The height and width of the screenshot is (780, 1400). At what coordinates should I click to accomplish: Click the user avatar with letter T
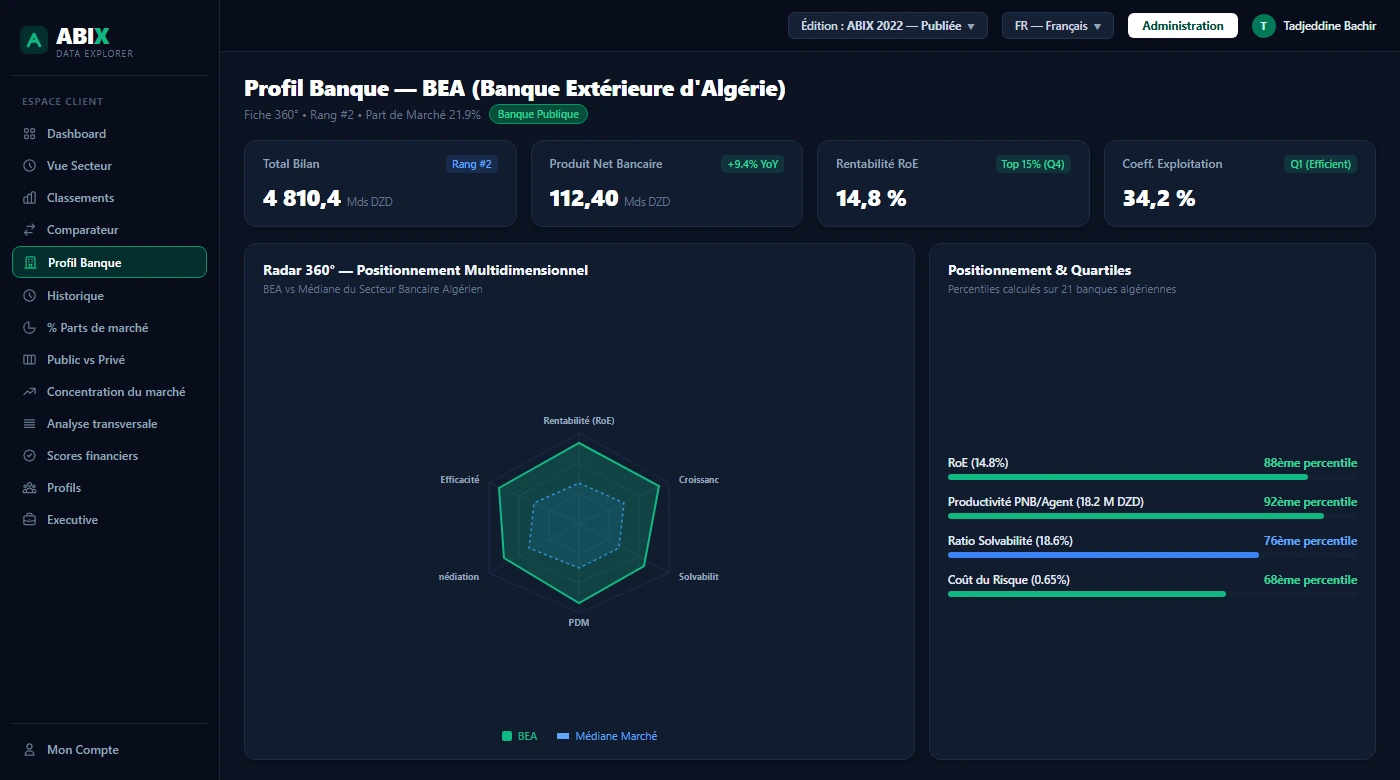[1264, 26]
